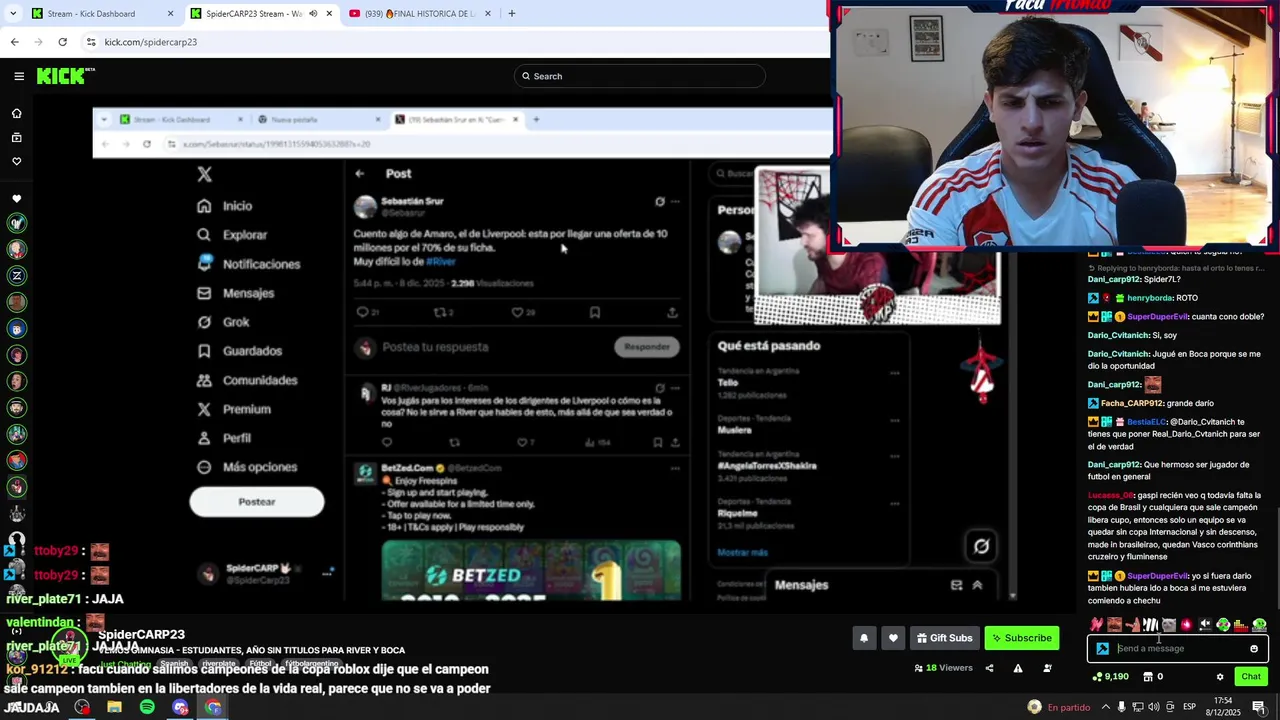Go to Home in Kick sidebar
The width and height of the screenshot is (1280, 720).
[16, 113]
